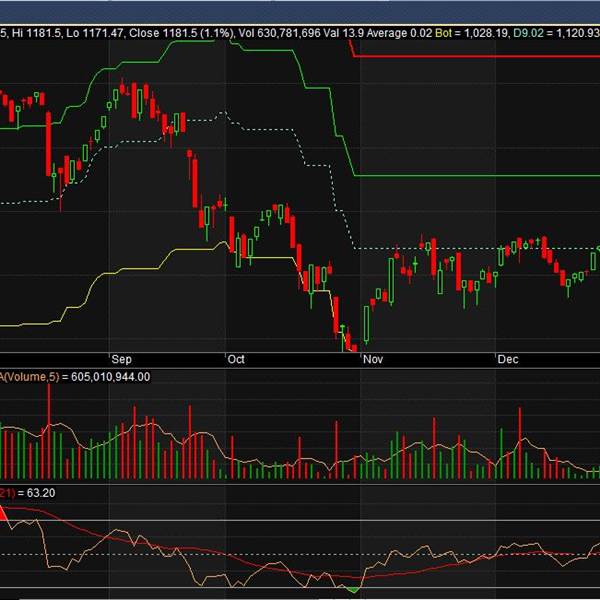Screen dimensions: 600x600
Task: Jump to the Sep label on time axis
Action: pyautogui.click(x=121, y=359)
